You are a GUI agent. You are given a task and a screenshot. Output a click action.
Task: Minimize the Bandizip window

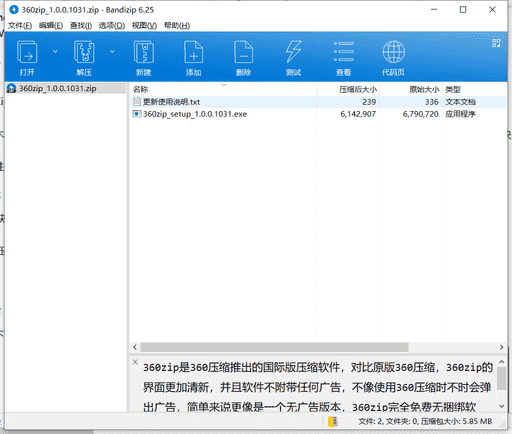(x=434, y=10)
